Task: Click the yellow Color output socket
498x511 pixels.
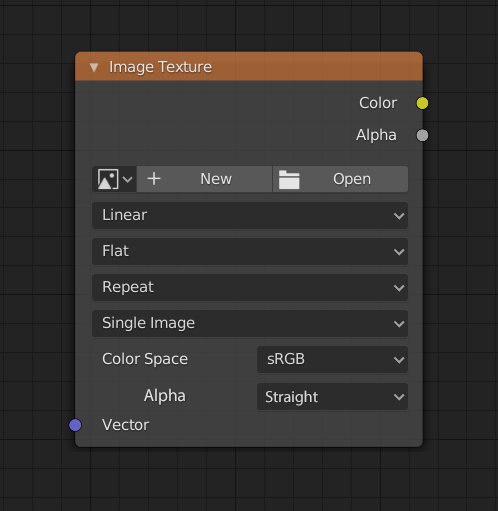Action: (x=422, y=103)
